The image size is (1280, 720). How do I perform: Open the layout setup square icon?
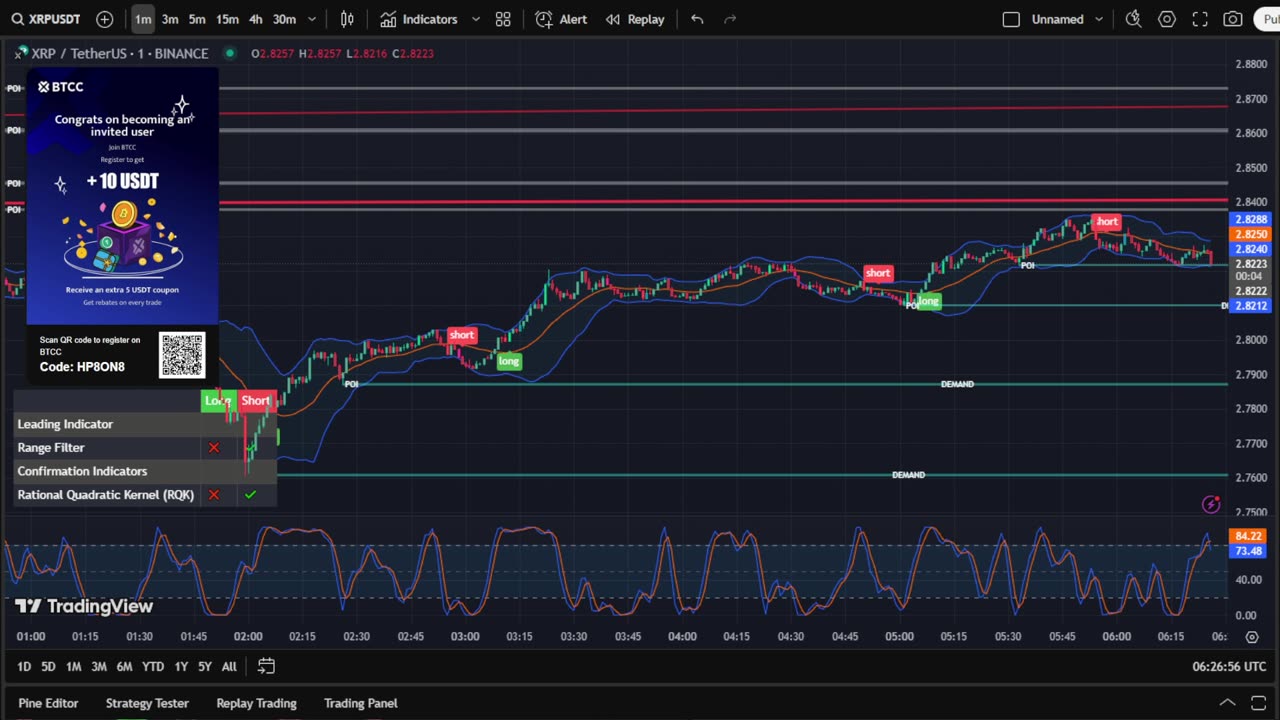pos(1011,19)
